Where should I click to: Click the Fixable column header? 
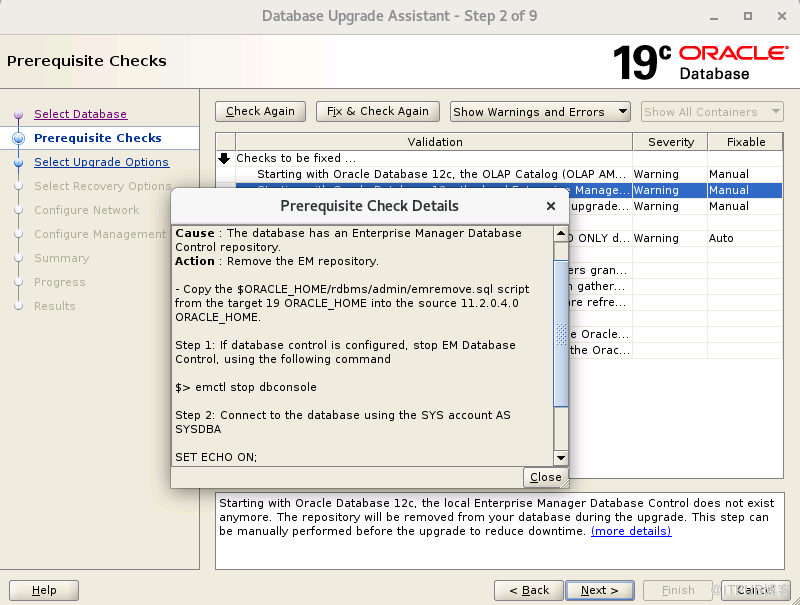745,142
